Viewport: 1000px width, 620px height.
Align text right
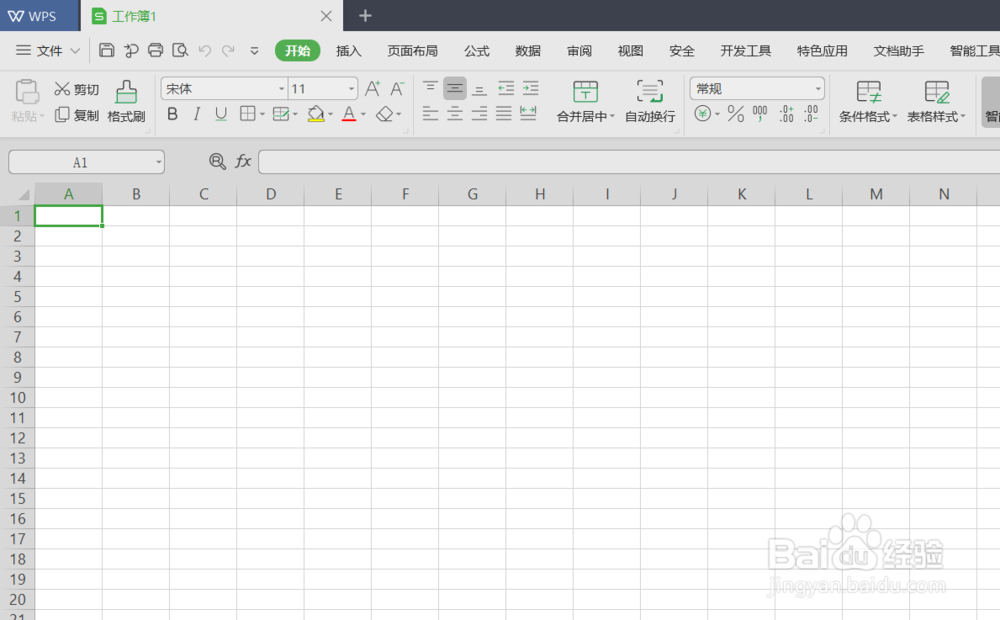coord(479,114)
